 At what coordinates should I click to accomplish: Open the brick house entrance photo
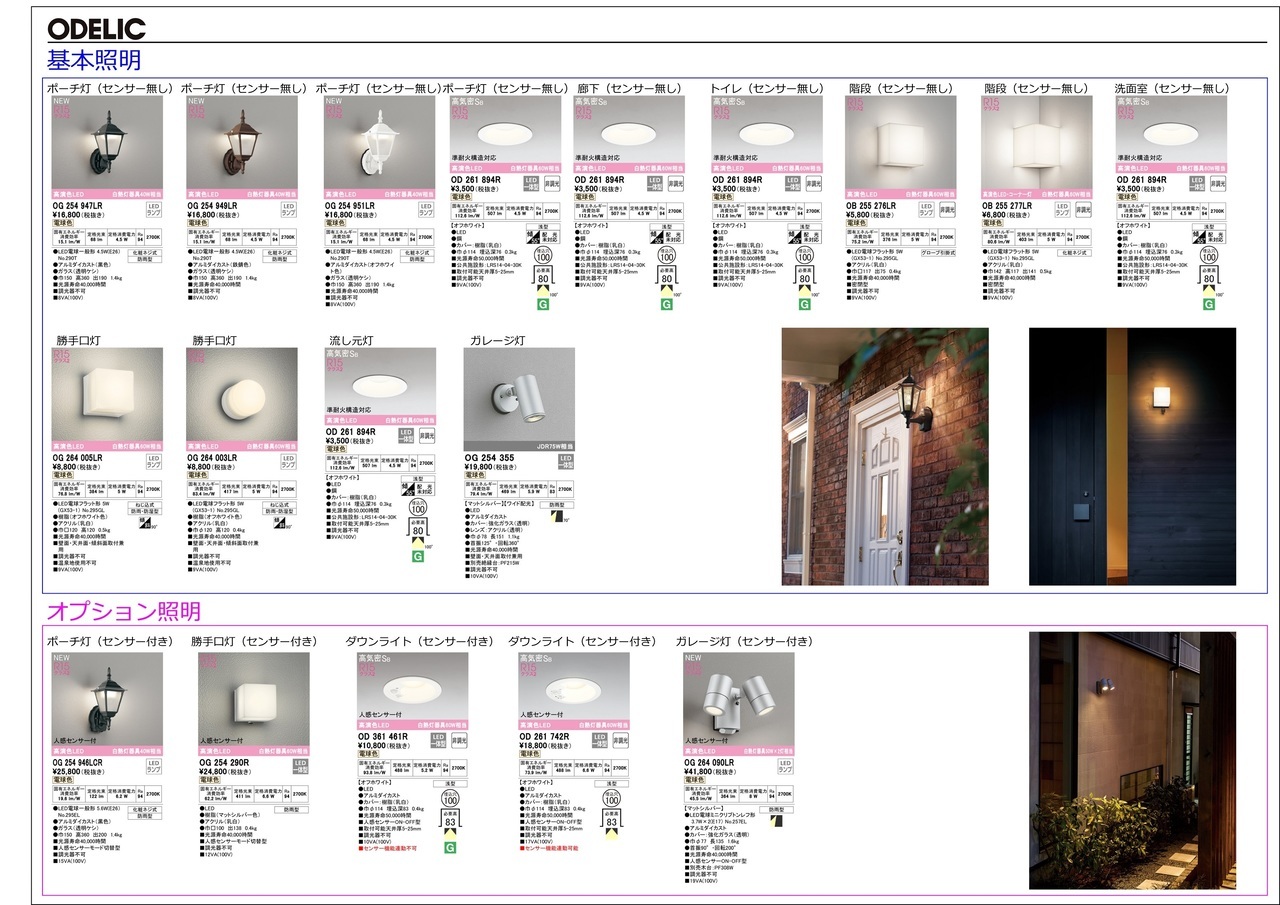tap(885, 456)
